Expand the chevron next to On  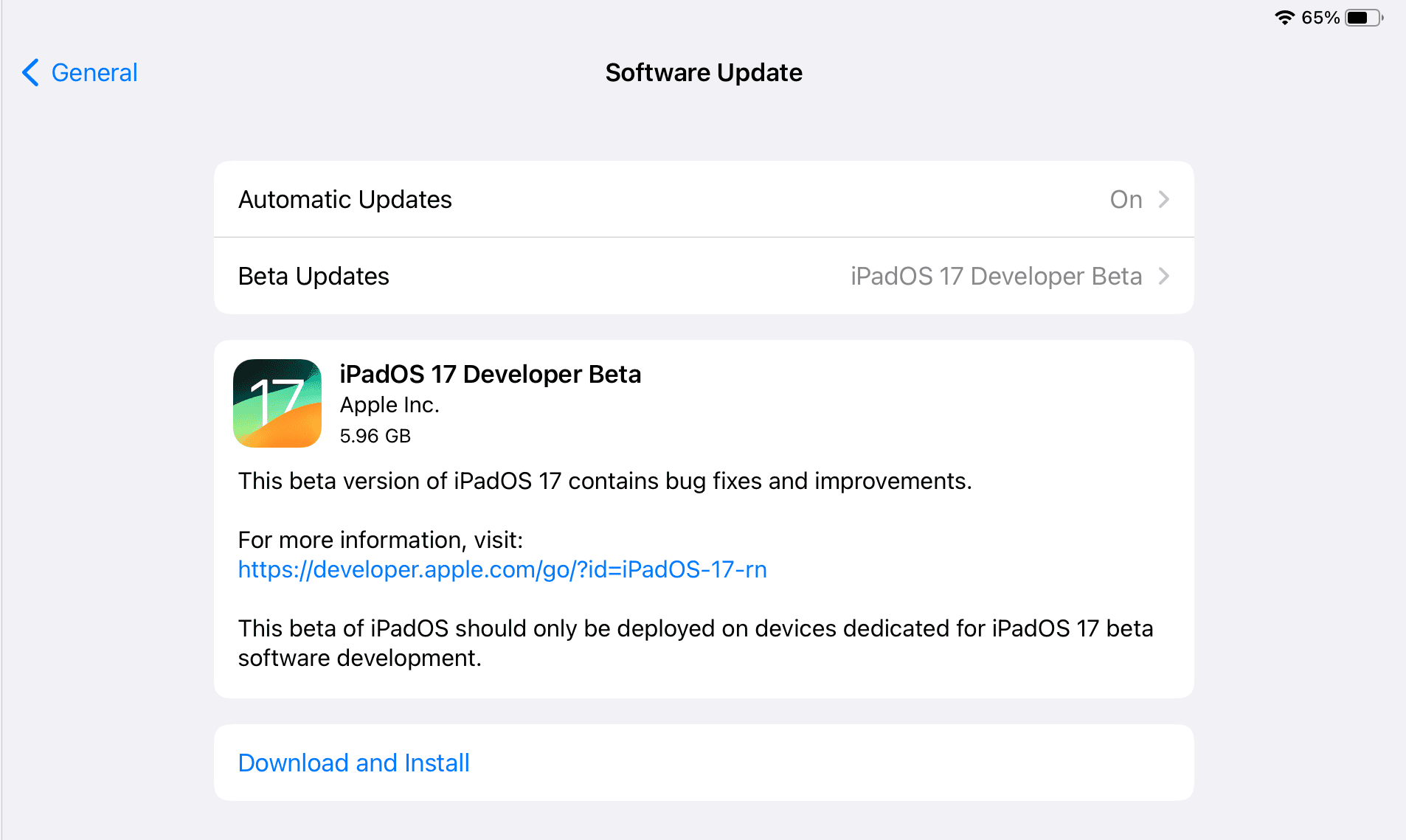point(1163,199)
